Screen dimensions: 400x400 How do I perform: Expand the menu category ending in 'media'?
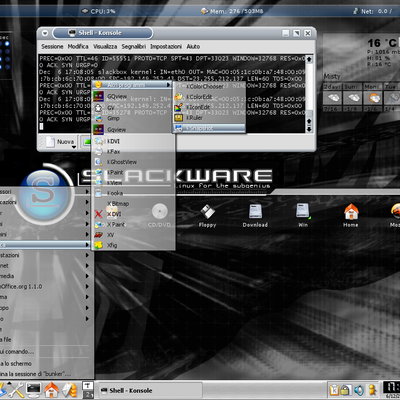point(46,276)
